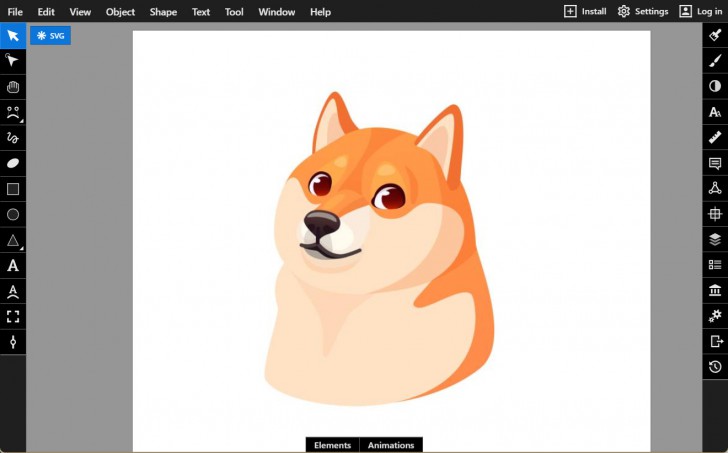Screen dimensions: 728x453
Task: Open the Generators gears panel
Action: click(x=715, y=316)
